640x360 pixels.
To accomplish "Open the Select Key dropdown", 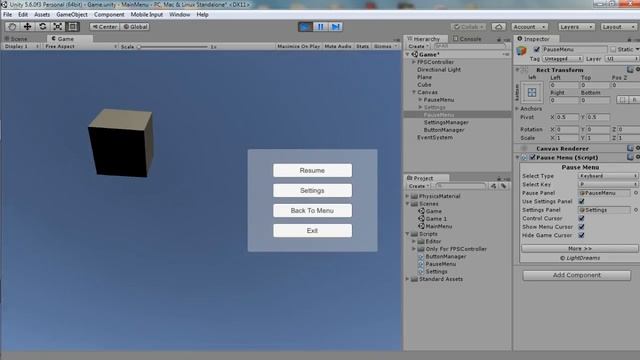I will (608, 184).
